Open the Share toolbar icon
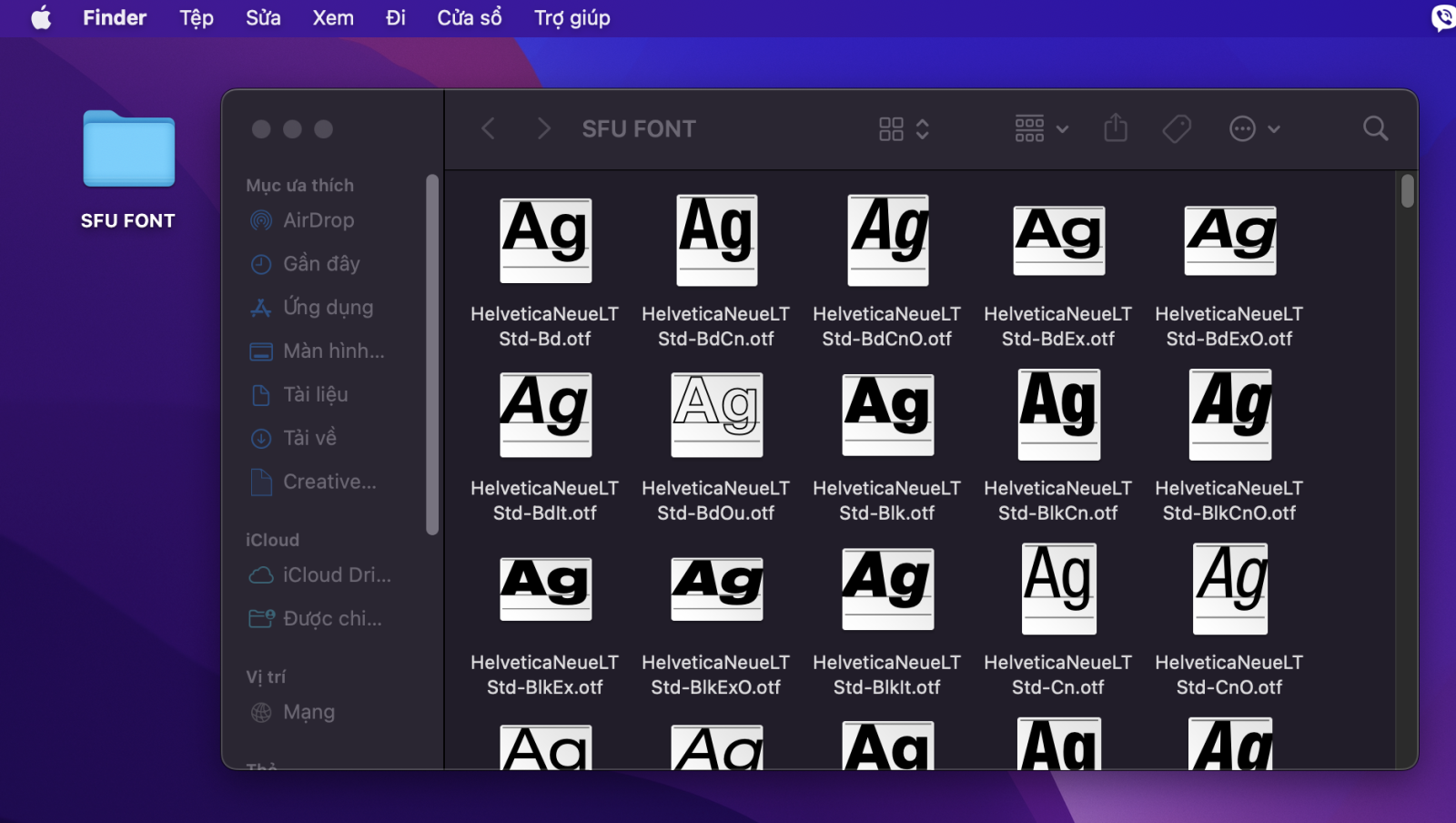This screenshot has height=823, width=1456. click(x=1115, y=128)
